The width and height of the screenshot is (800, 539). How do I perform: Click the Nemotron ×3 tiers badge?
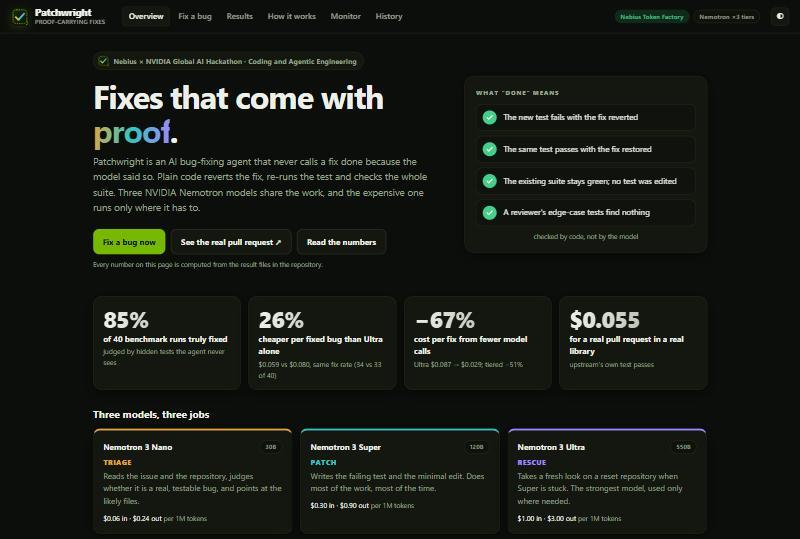727,17
